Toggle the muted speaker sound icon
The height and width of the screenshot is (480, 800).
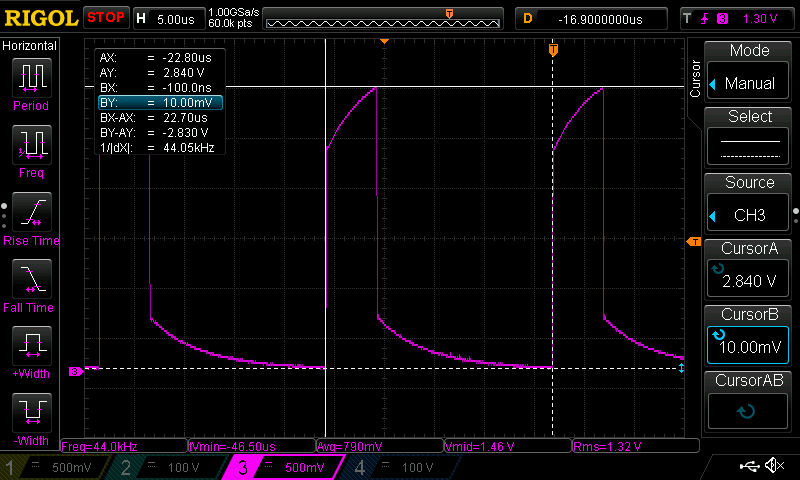coord(774,465)
